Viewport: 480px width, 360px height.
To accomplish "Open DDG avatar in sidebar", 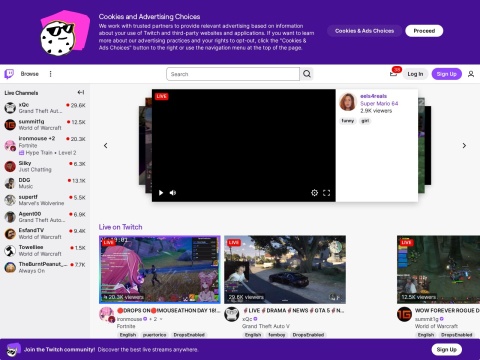I will [10, 183].
